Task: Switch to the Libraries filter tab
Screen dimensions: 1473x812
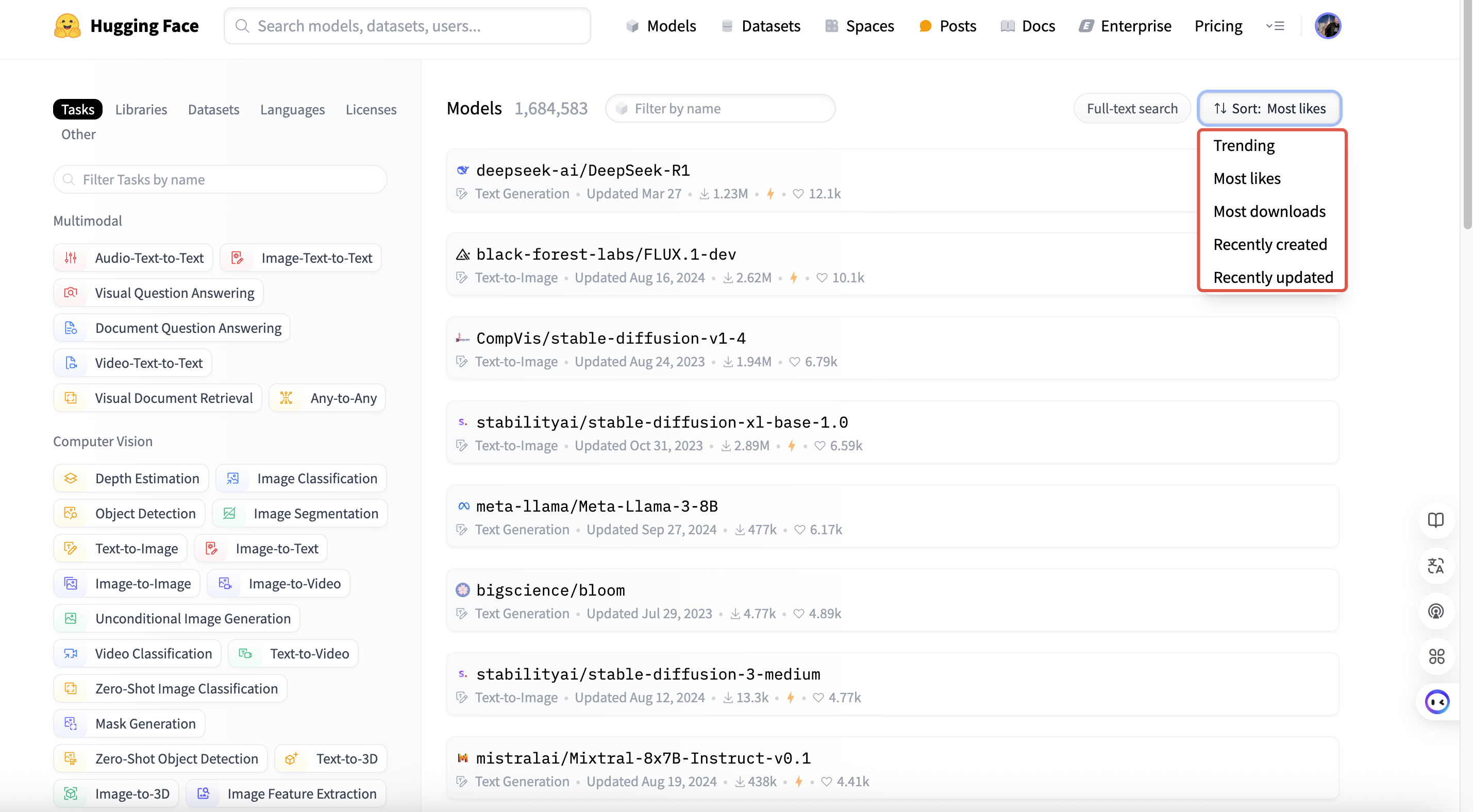Action: [x=141, y=109]
